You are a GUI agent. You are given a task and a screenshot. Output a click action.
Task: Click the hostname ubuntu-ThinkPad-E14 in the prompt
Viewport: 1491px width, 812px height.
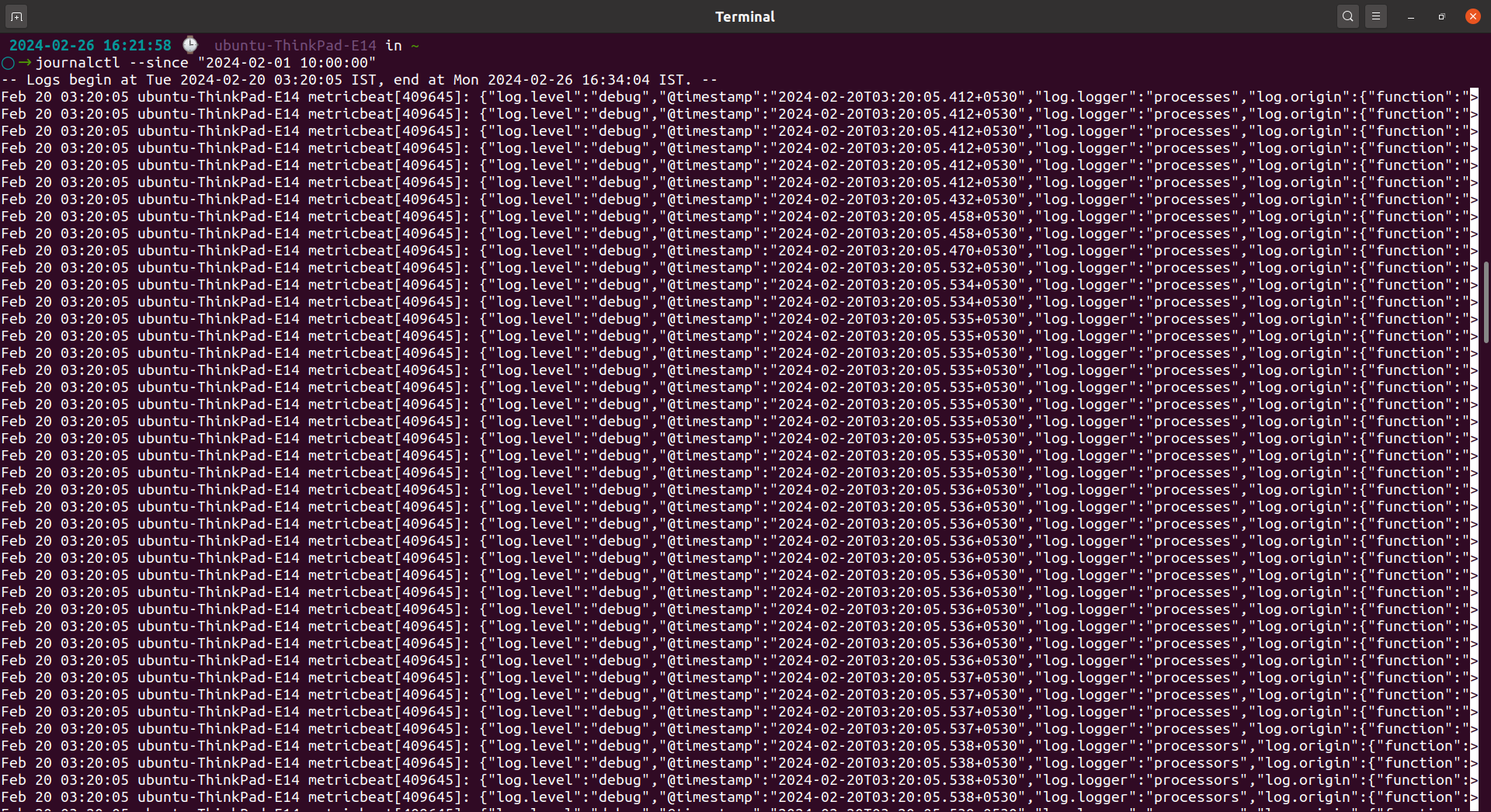click(295, 46)
